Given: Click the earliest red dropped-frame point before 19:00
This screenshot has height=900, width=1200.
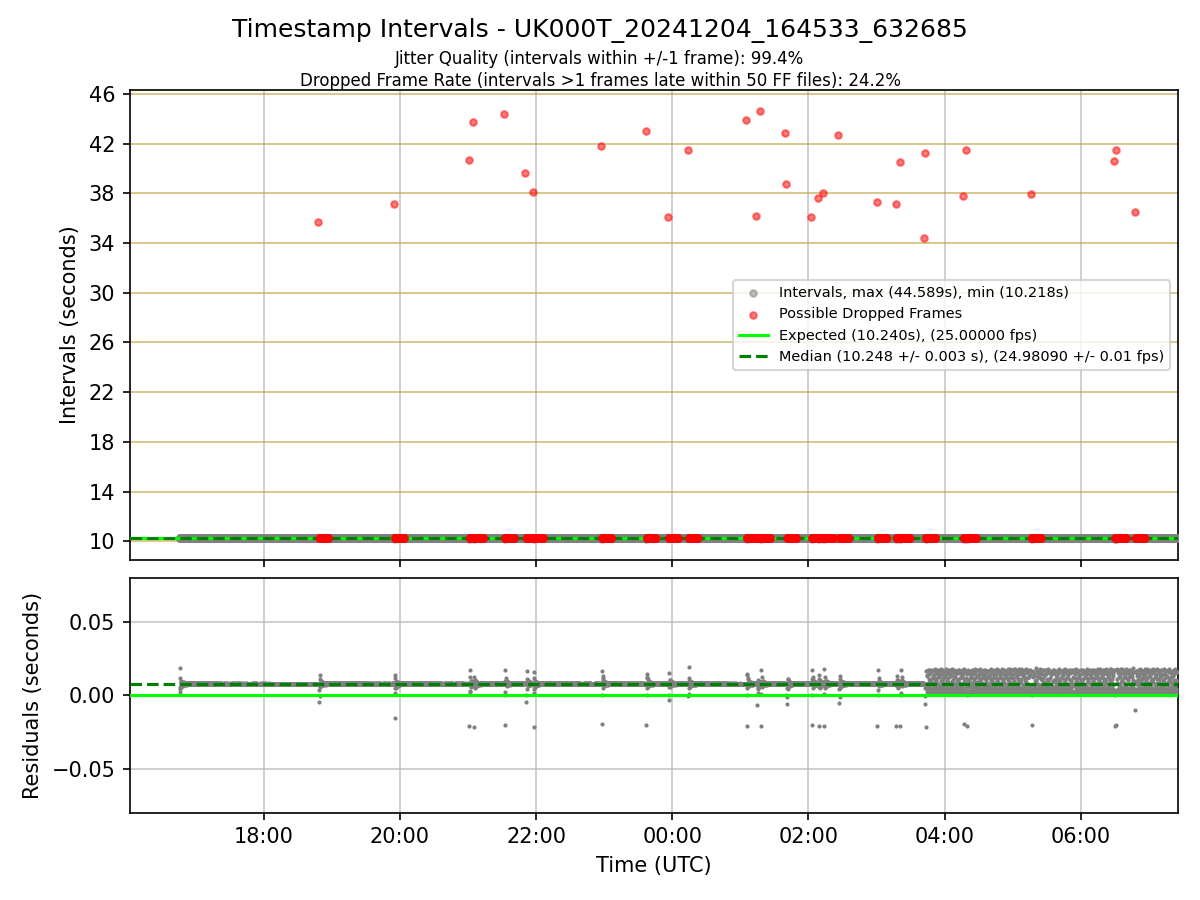Looking at the screenshot, I should [318, 222].
